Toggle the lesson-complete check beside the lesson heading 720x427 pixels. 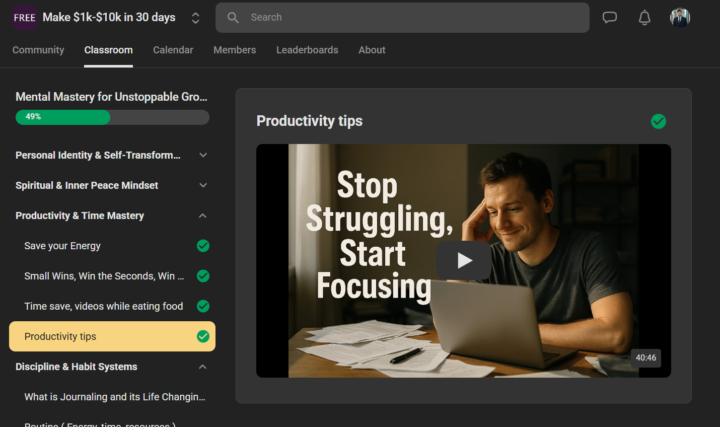[x=658, y=121]
